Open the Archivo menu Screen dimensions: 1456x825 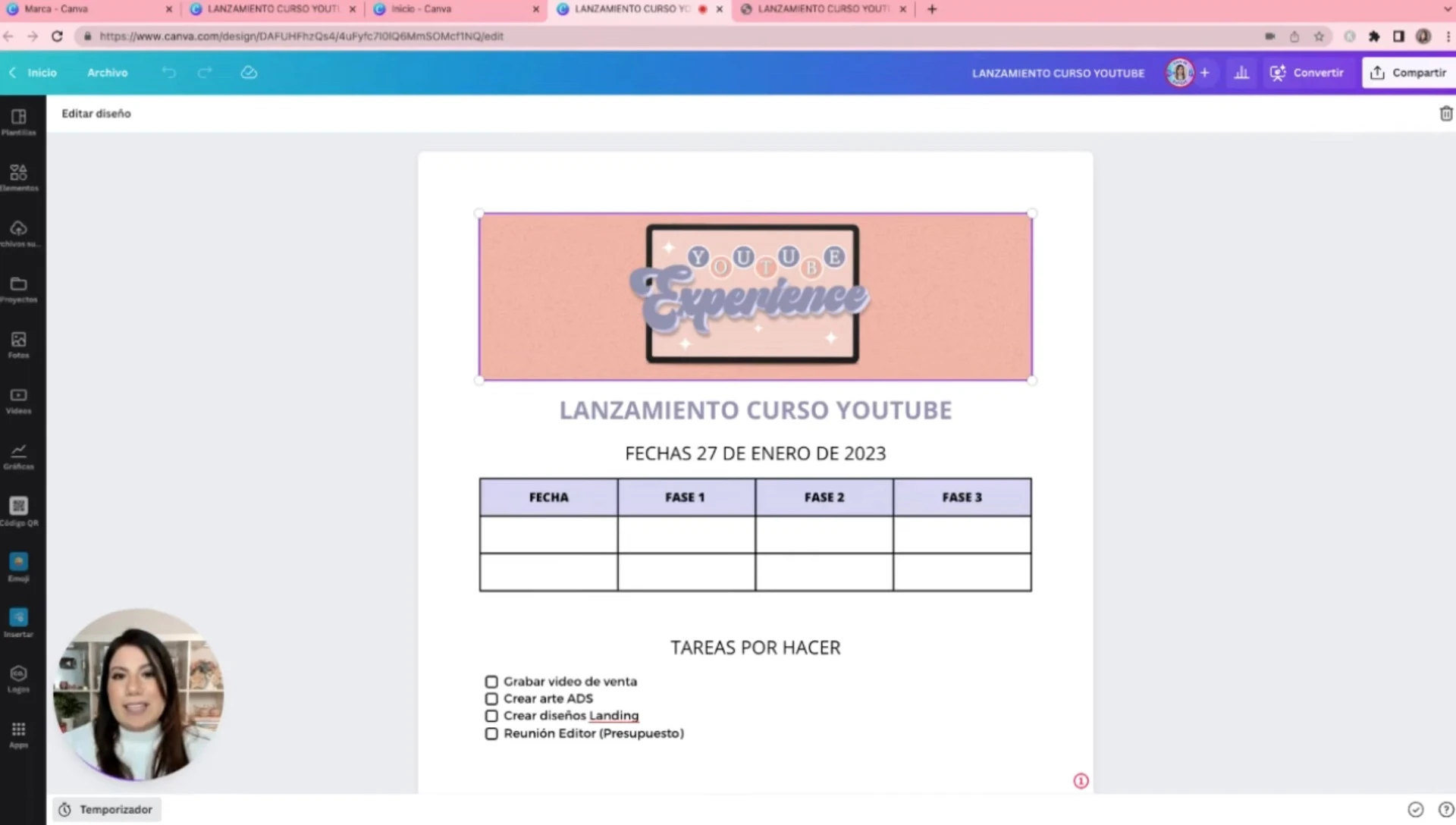(108, 73)
